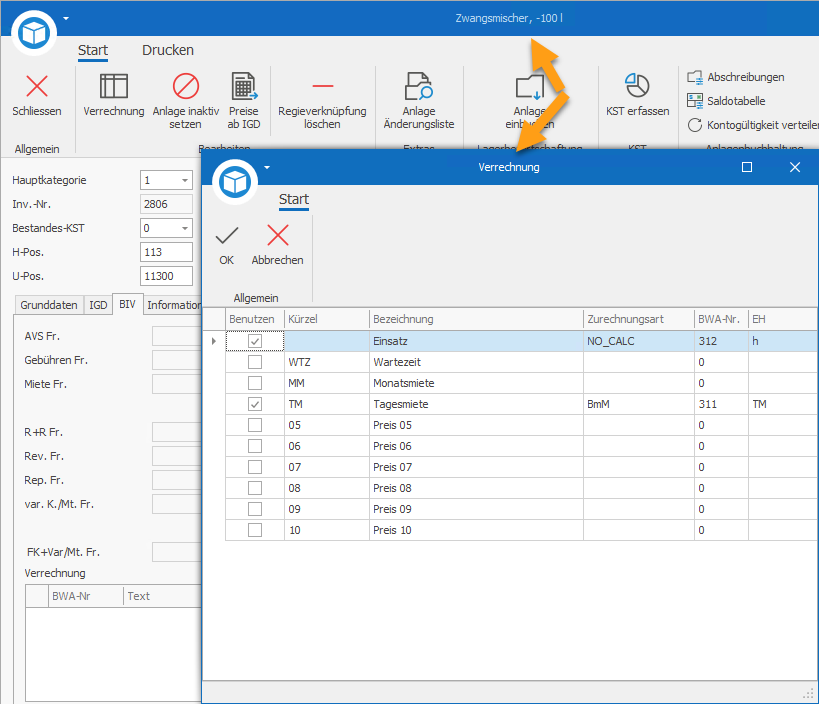Confirm with the OK checkmark icon
The width and height of the screenshot is (819, 704).
tap(227, 236)
